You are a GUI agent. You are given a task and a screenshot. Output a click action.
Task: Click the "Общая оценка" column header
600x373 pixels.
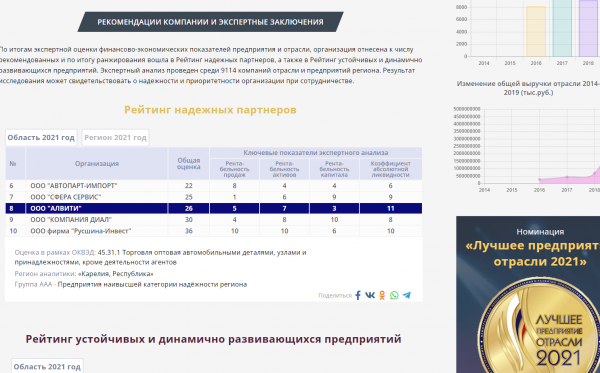189,163
